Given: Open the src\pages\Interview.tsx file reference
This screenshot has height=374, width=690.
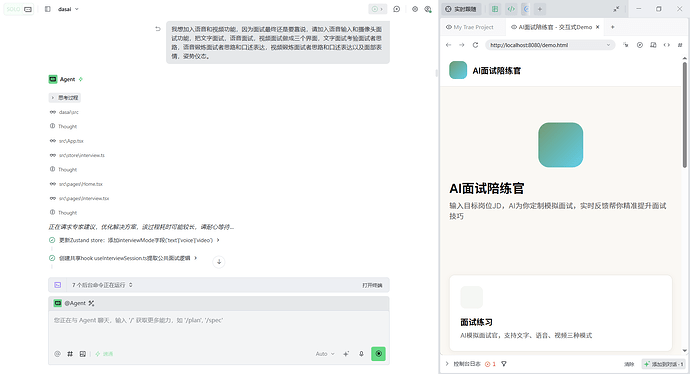Looking at the screenshot, I should point(79,198).
